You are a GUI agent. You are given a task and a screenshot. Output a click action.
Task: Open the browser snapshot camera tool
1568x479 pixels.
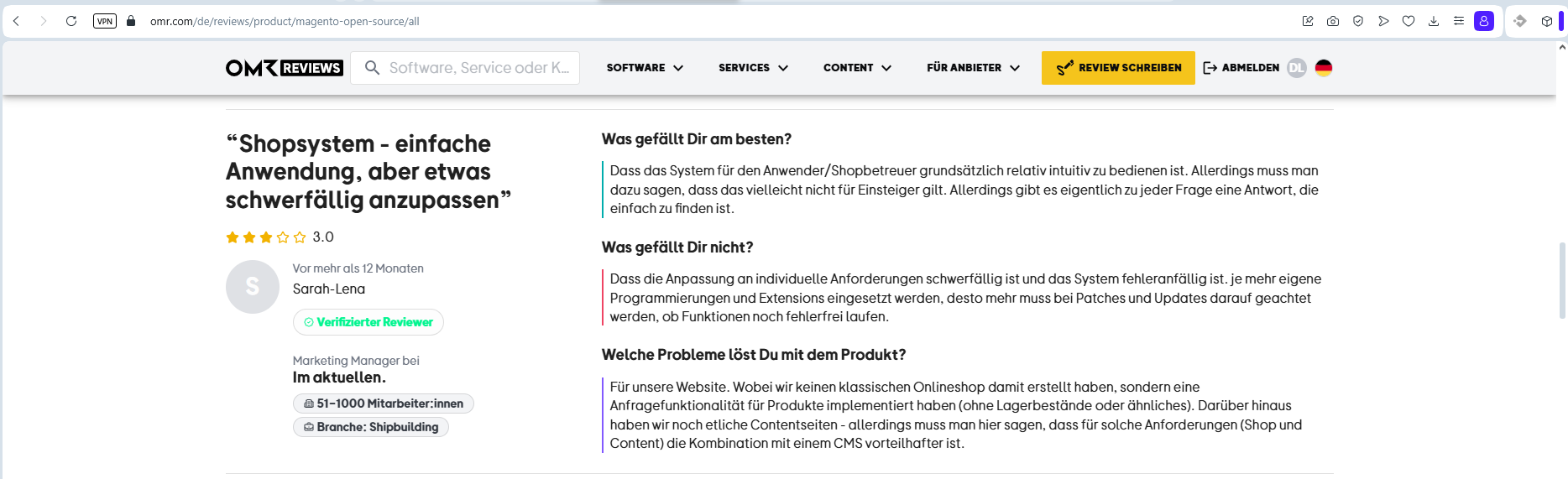(x=1333, y=21)
